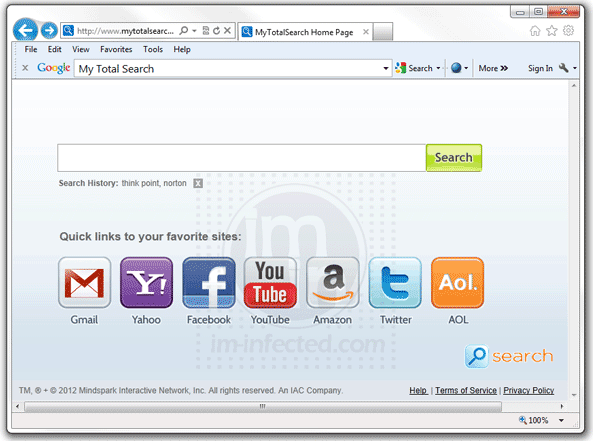
Task: Stop loading with the address bar X
Action: pos(227,31)
